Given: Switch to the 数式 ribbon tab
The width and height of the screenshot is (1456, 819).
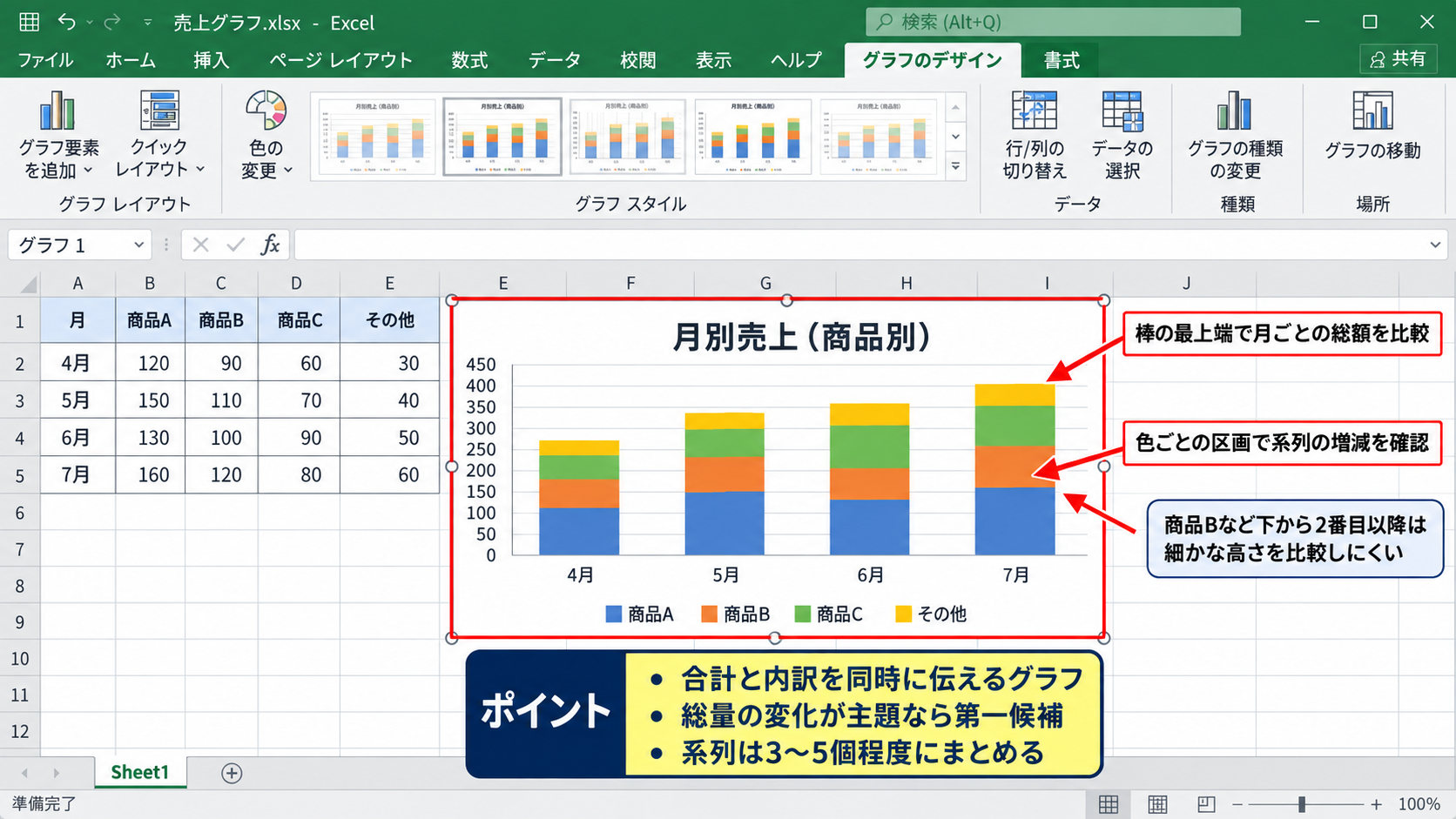Looking at the screenshot, I should (468, 60).
